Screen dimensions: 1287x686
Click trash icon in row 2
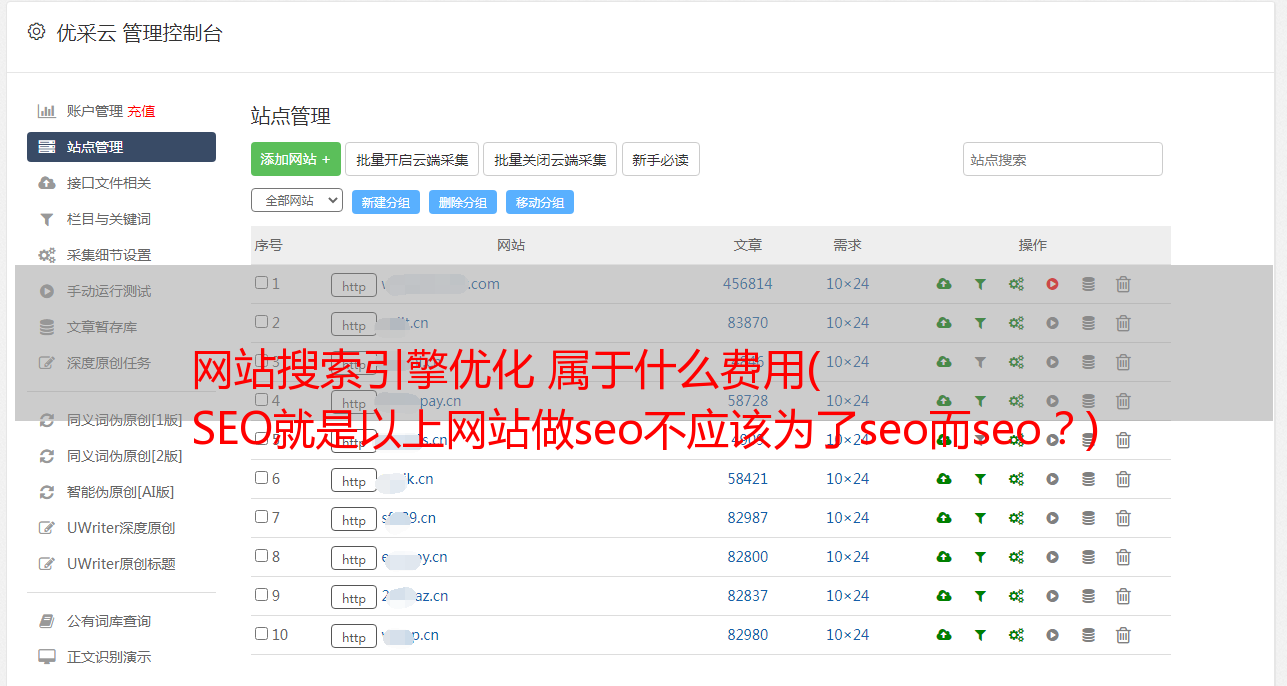coord(1123,323)
